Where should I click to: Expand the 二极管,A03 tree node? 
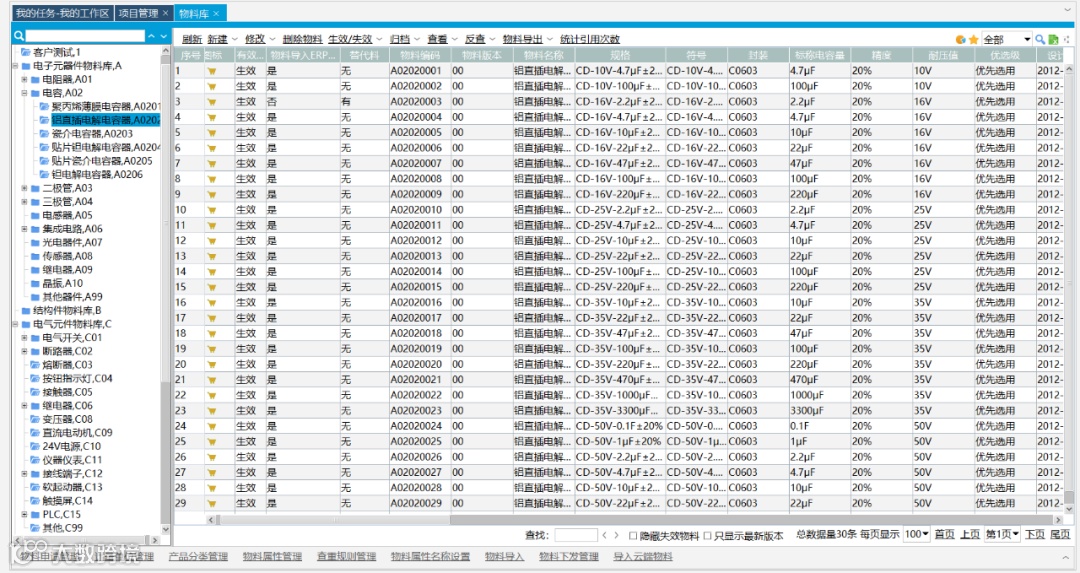25,188
